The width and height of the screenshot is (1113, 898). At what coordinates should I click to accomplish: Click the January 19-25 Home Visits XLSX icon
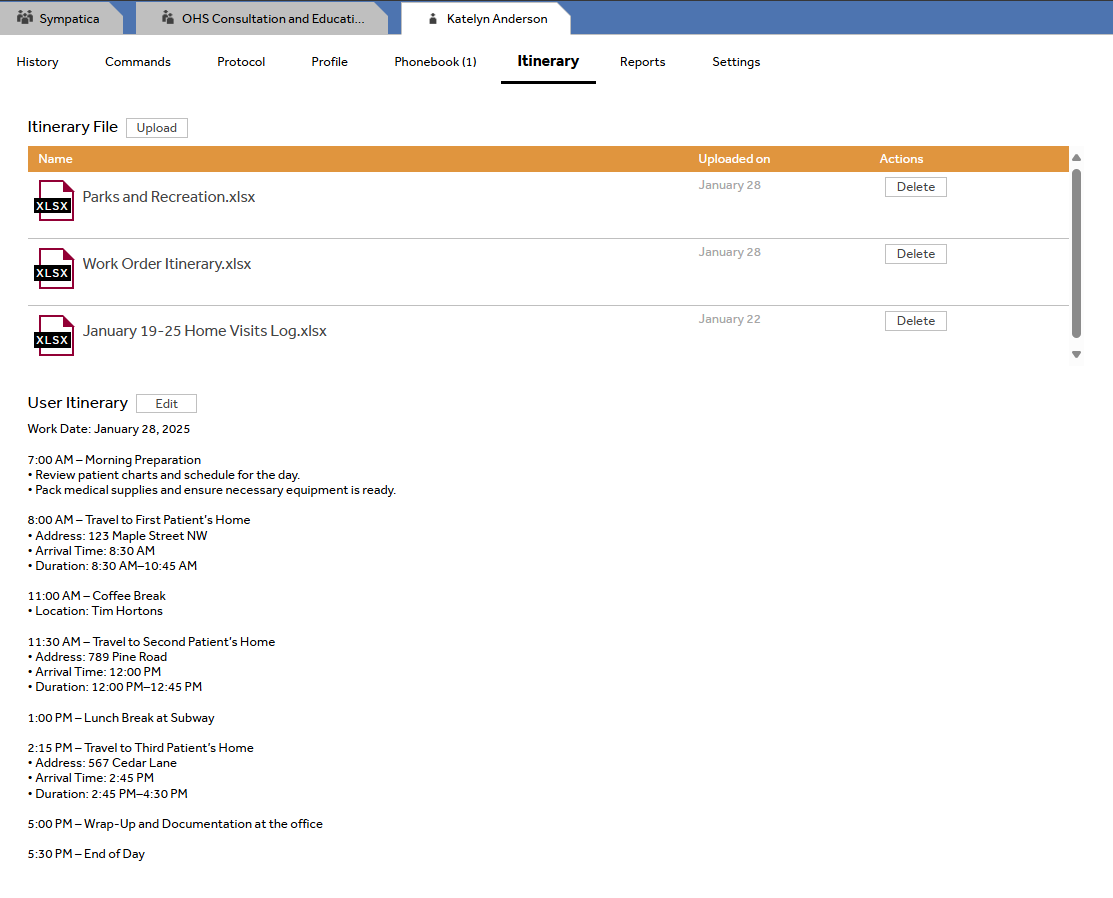pos(54,335)
